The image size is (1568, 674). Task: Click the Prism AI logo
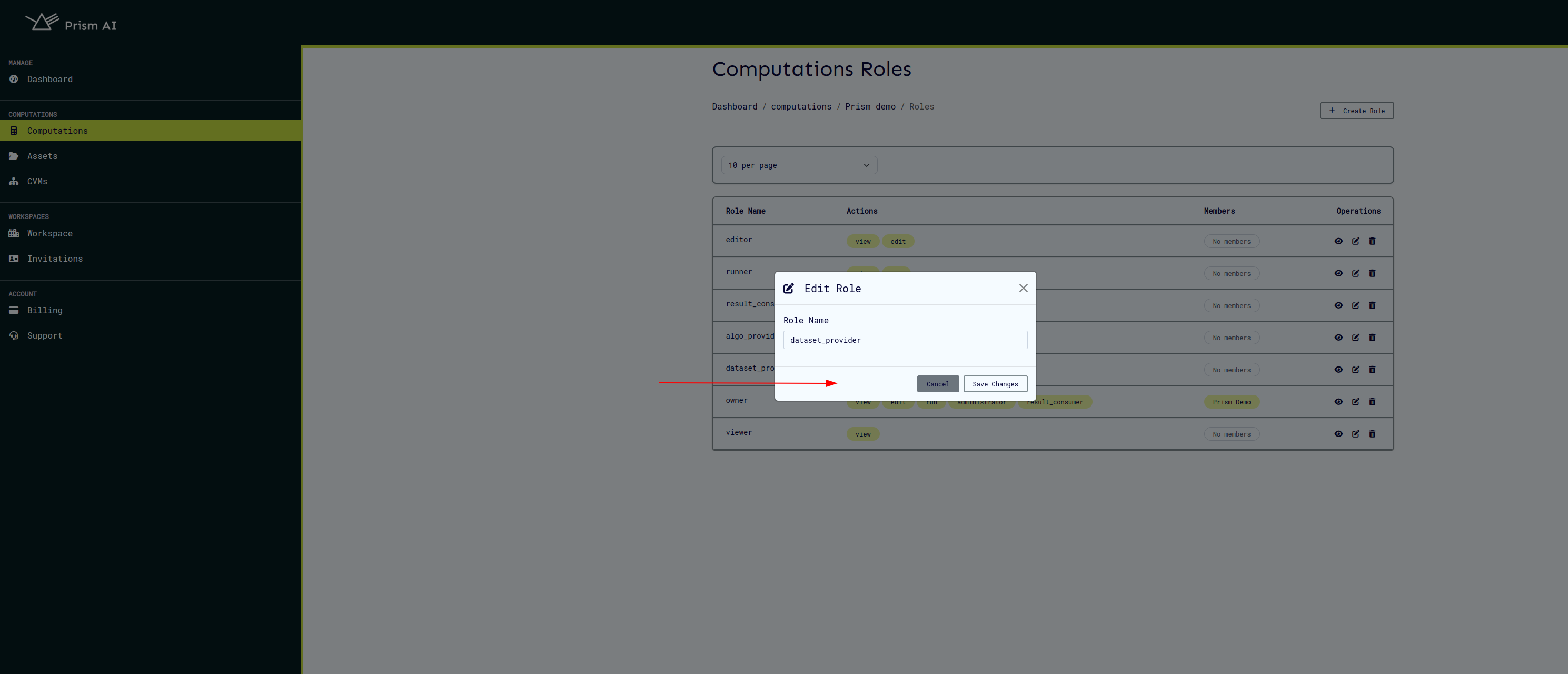[x=71, y=23]
